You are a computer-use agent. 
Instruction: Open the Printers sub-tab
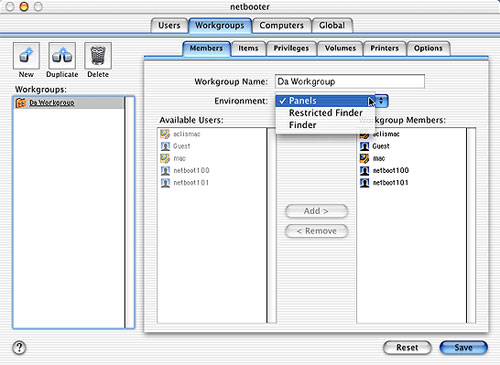(385, 48)
